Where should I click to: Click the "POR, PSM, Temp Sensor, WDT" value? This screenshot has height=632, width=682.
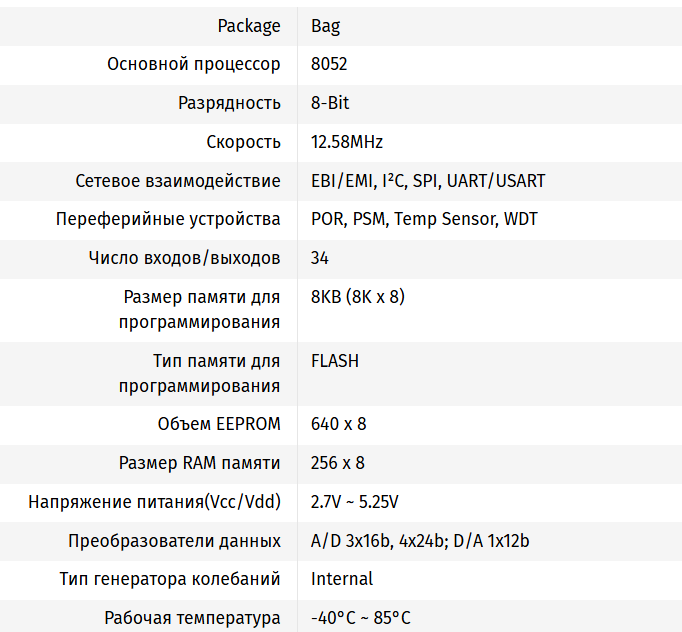tap(424, 219)
